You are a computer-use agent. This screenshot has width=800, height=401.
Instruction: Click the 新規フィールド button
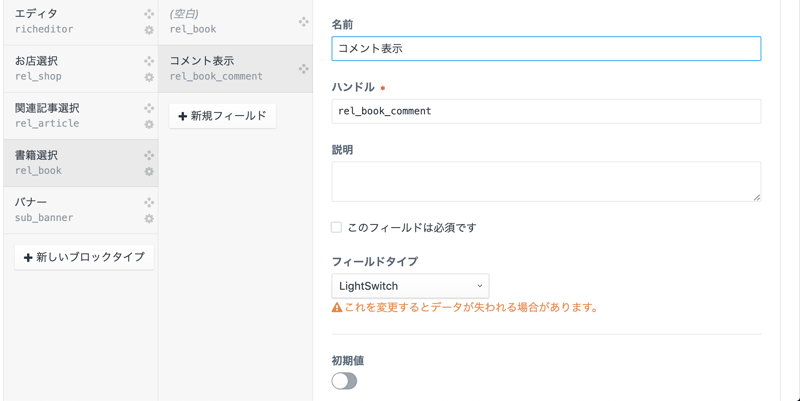click(222, 116)
